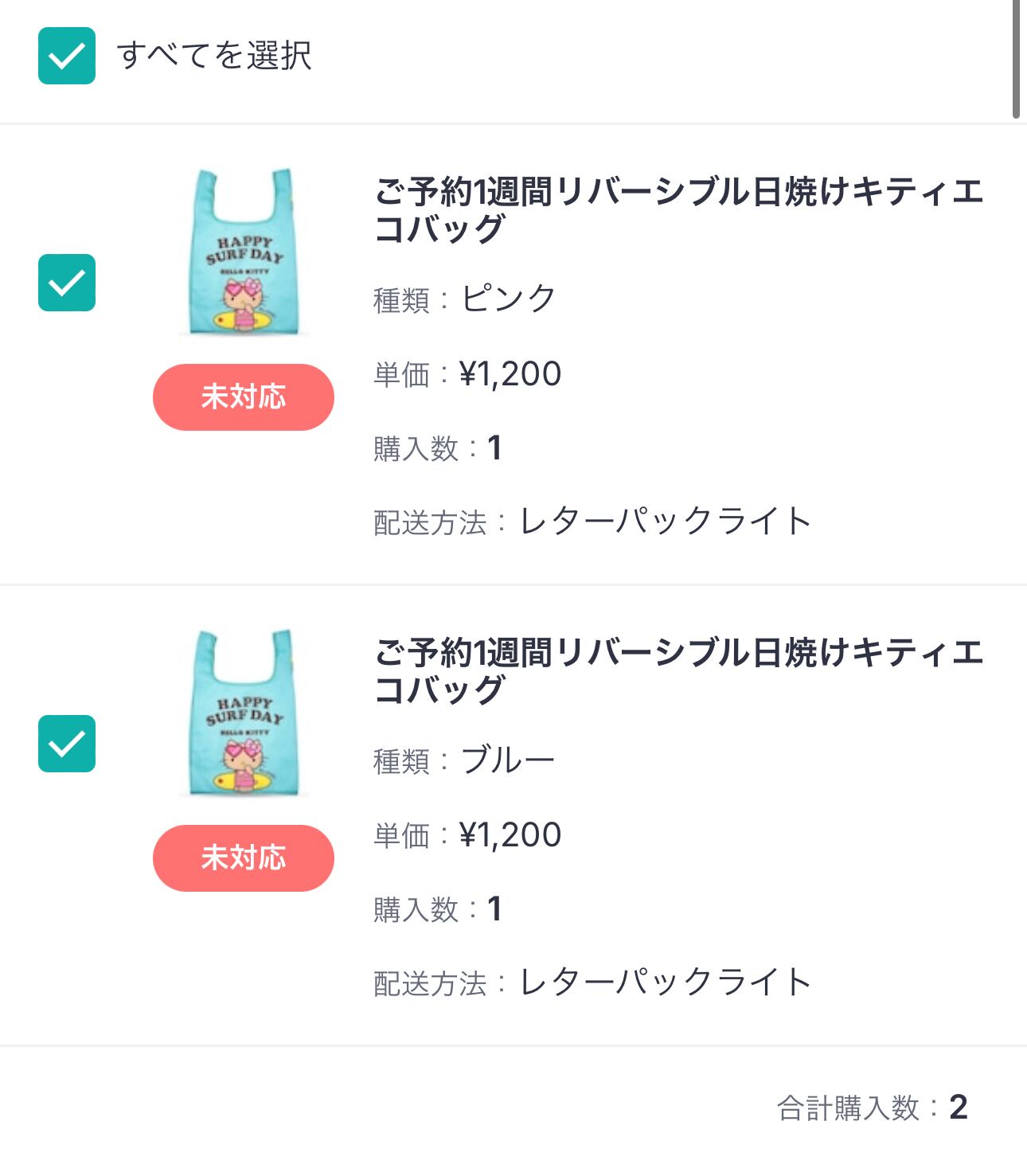Click レターパックライト shipping method for ブルー item
Screen dimensions: 1027x1176
(666, 983)
